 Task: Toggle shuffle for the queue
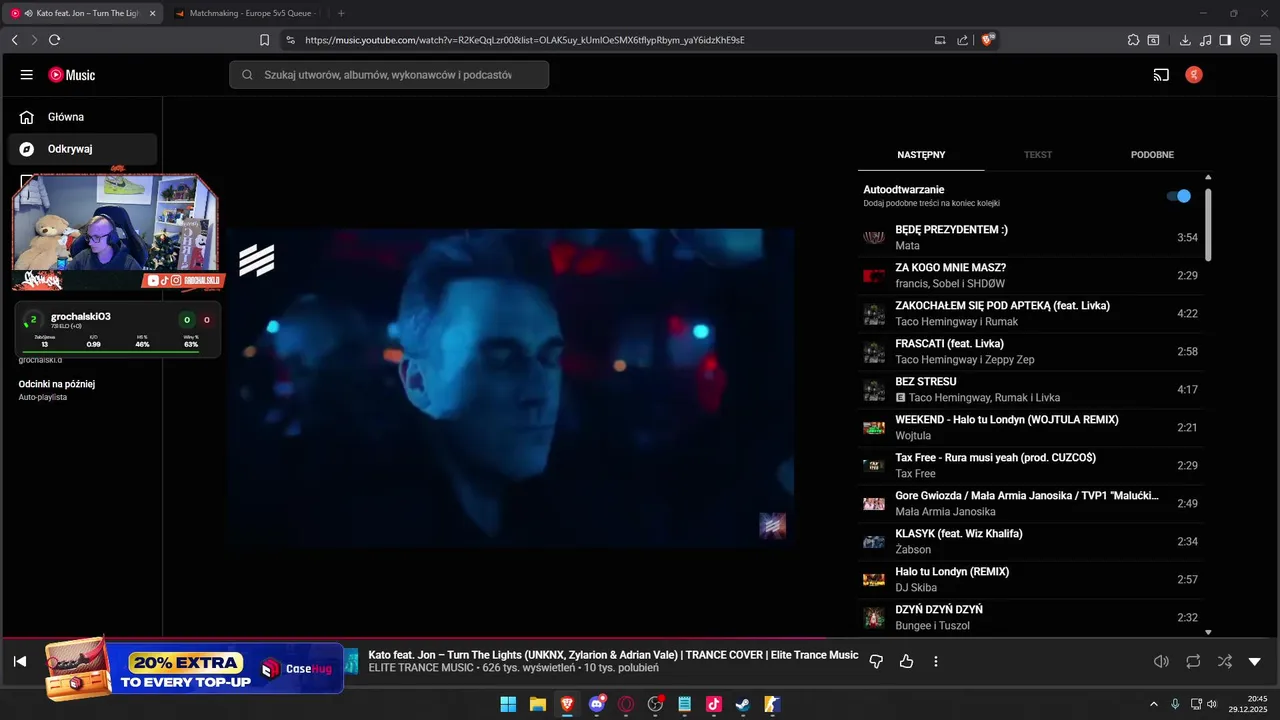[1225, 661]
